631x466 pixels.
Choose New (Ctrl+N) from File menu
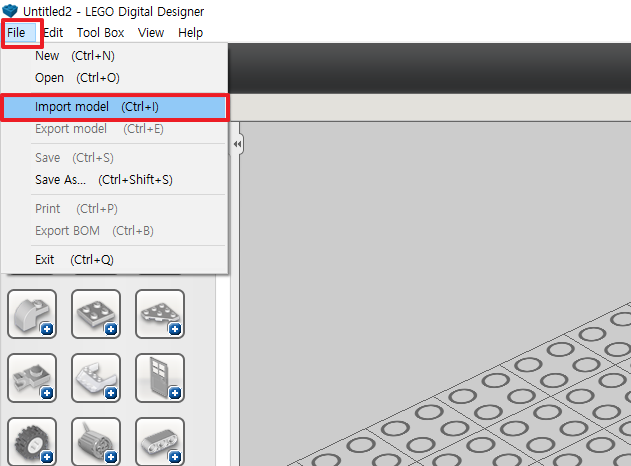[114, 56]
